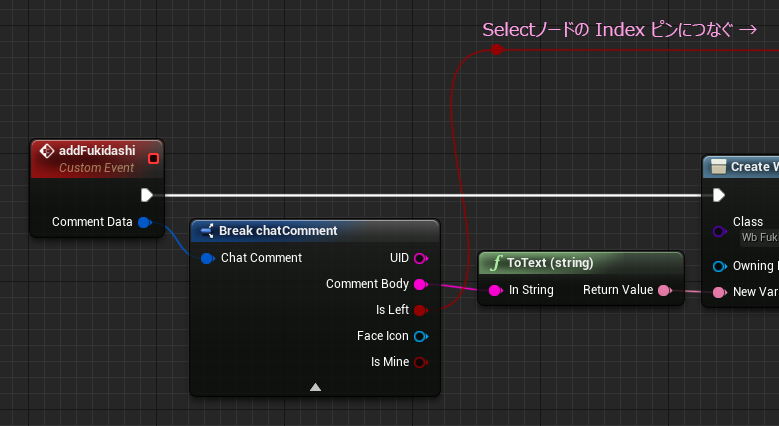Click the Comment Body output pin
This screenshot has width=779, height=426.
(420, 284)
